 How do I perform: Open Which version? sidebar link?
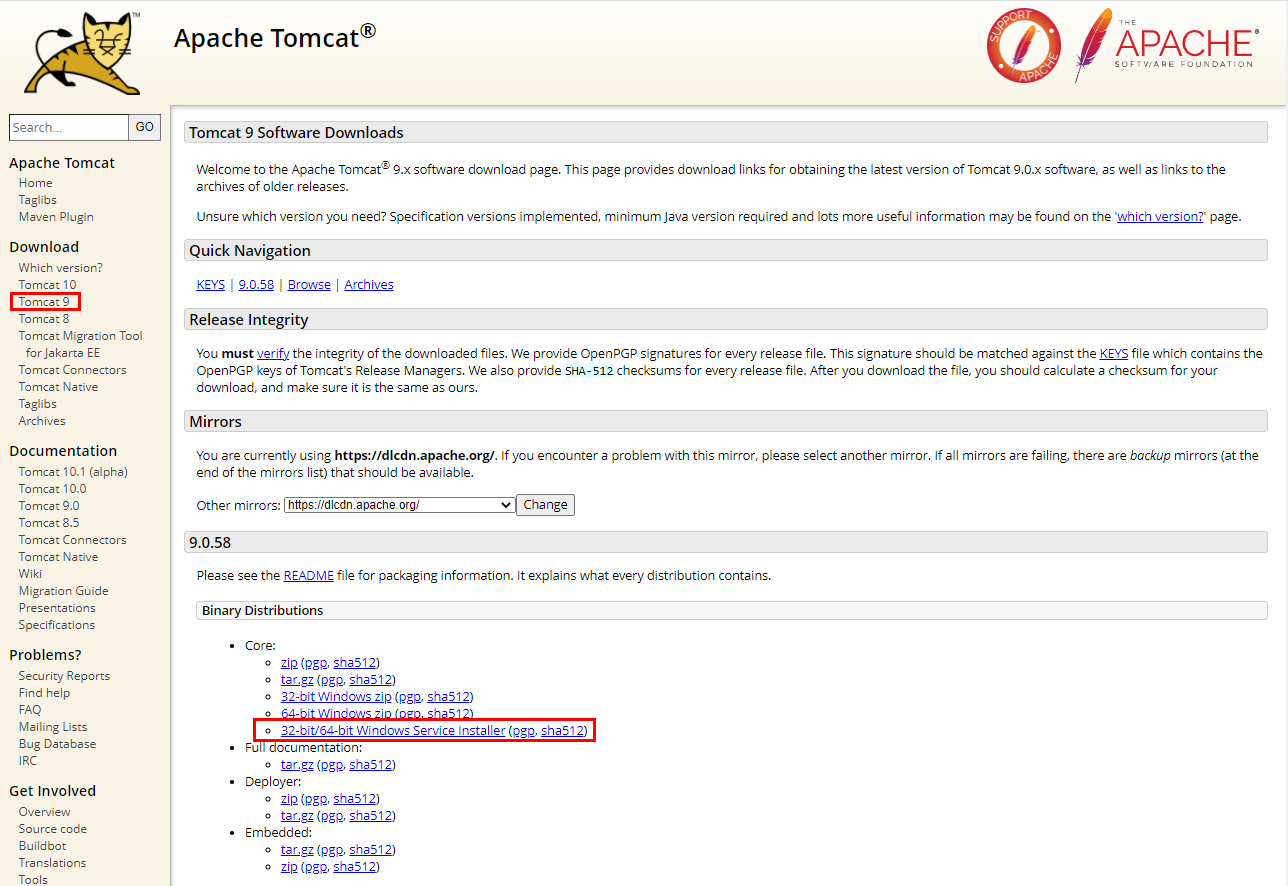click(60, 268)
